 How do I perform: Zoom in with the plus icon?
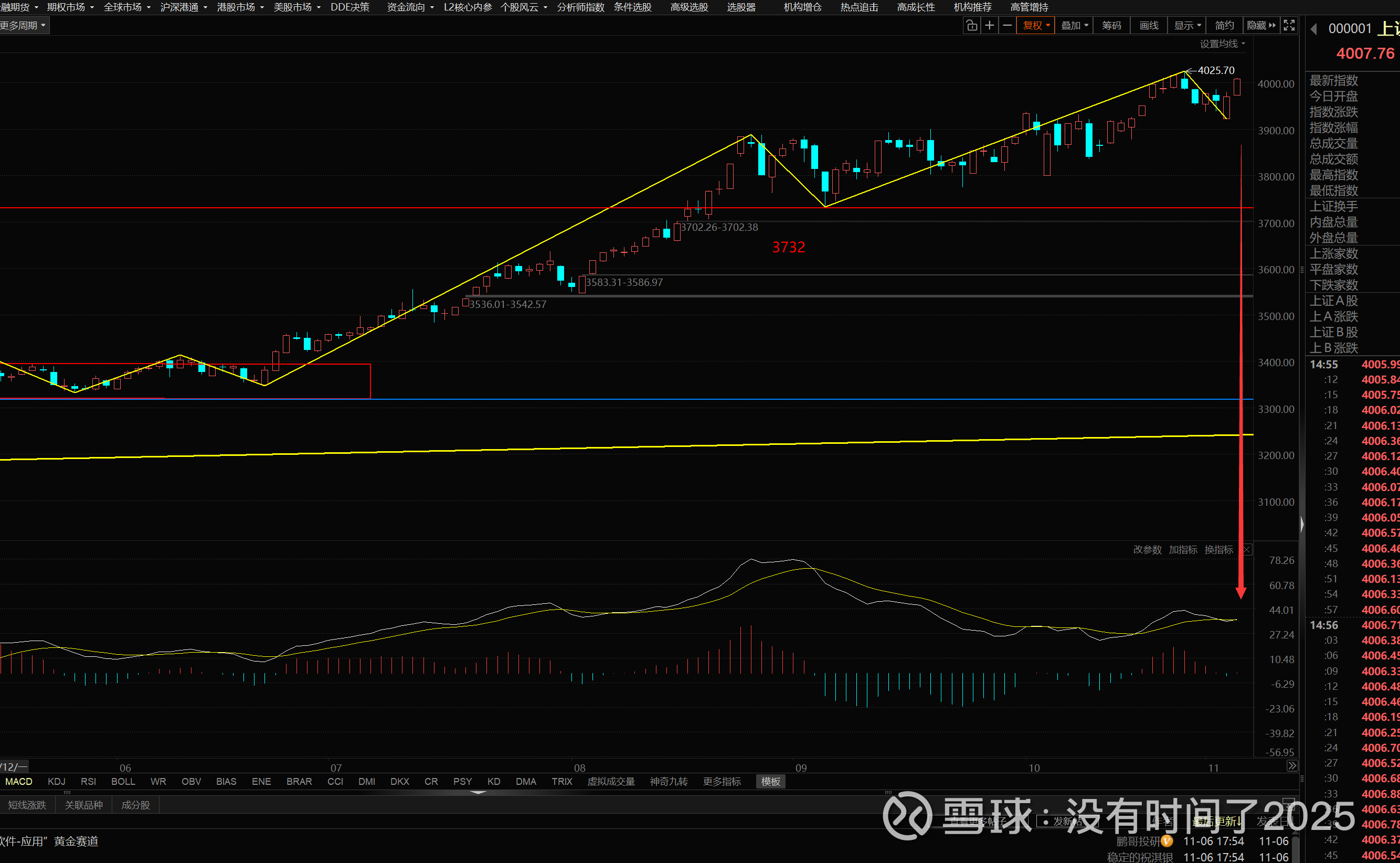click(x=990, y=26)
